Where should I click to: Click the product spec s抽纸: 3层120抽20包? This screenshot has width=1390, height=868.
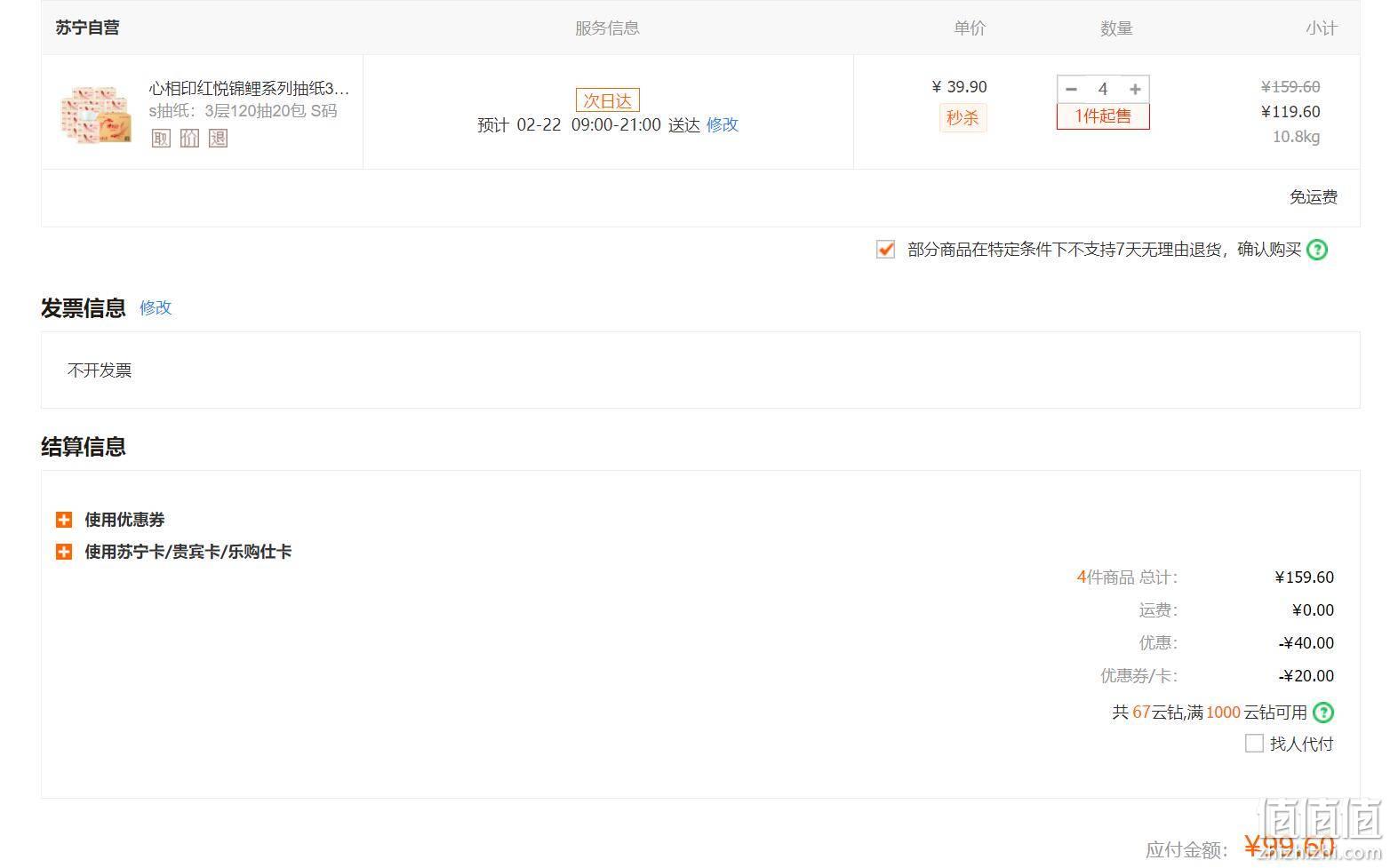pyautogui.click(x=243, y=111)
